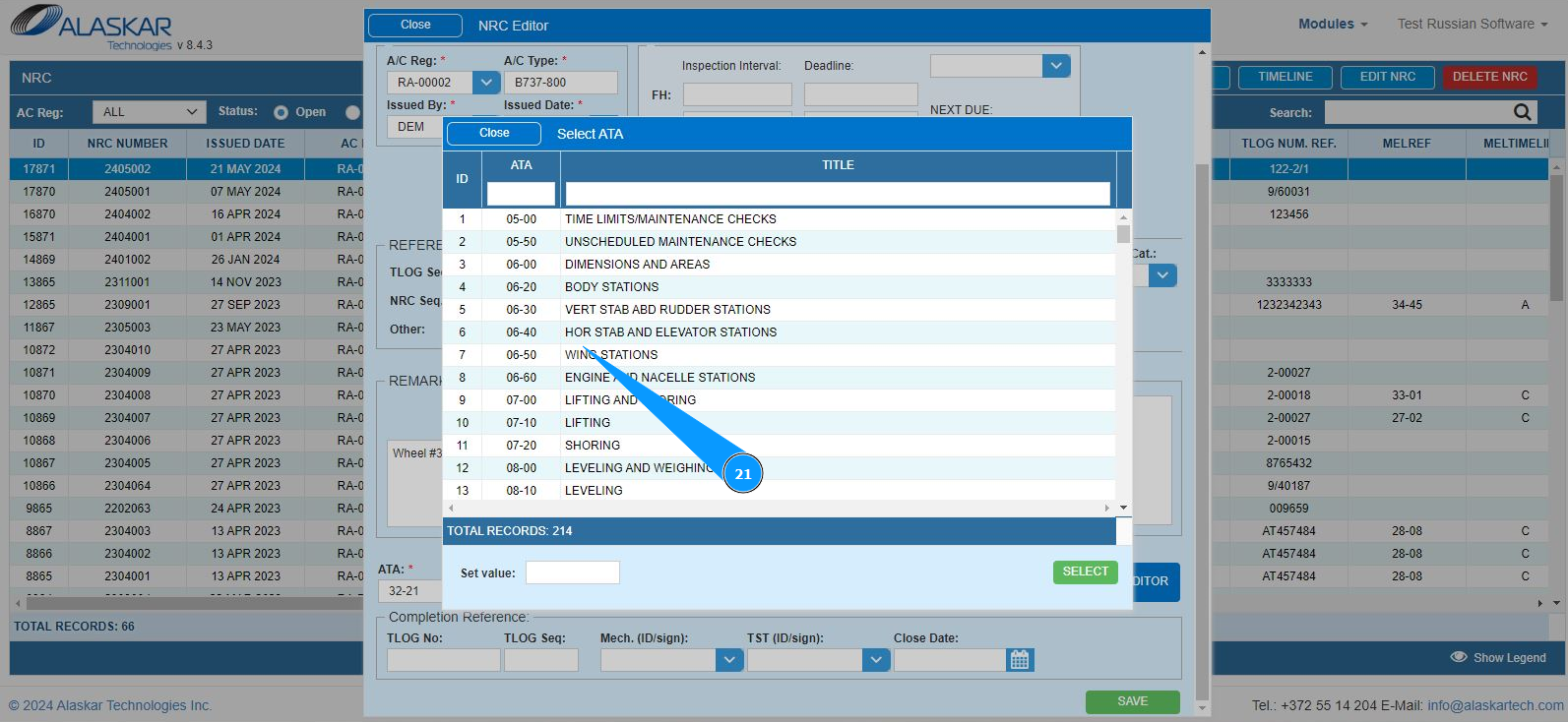
Task: Click the ATA column filter input
Action: pos(521,194)
